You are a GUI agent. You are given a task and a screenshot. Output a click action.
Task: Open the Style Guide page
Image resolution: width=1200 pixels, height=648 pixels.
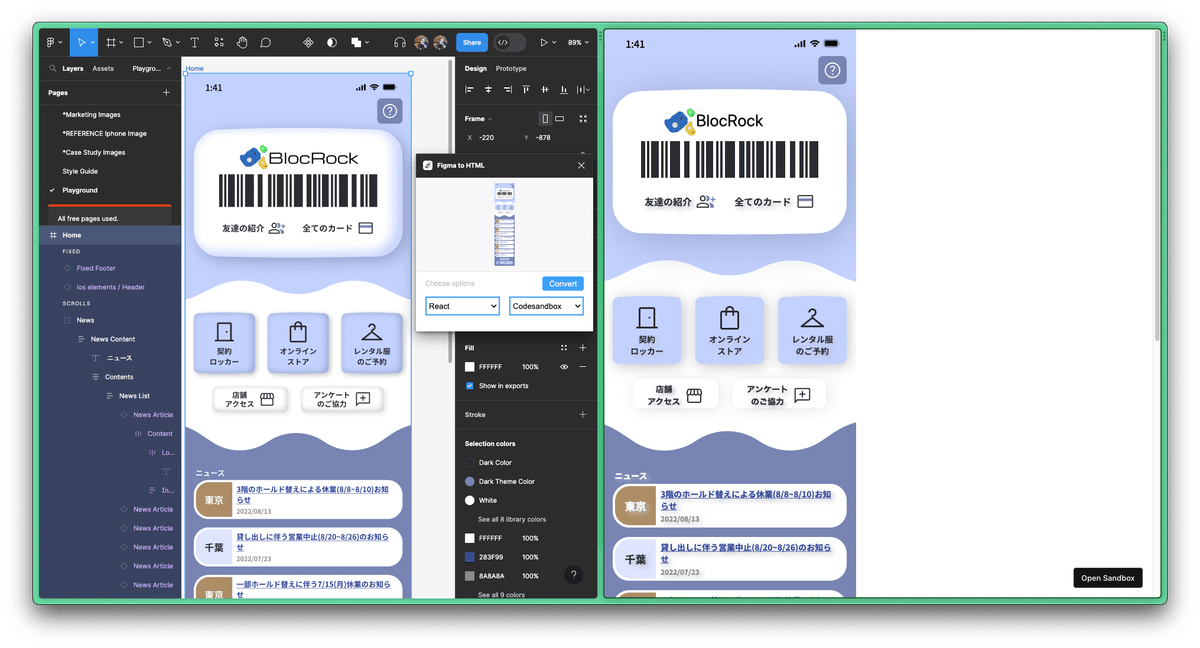pyautogui.click(x=80, y=171)
